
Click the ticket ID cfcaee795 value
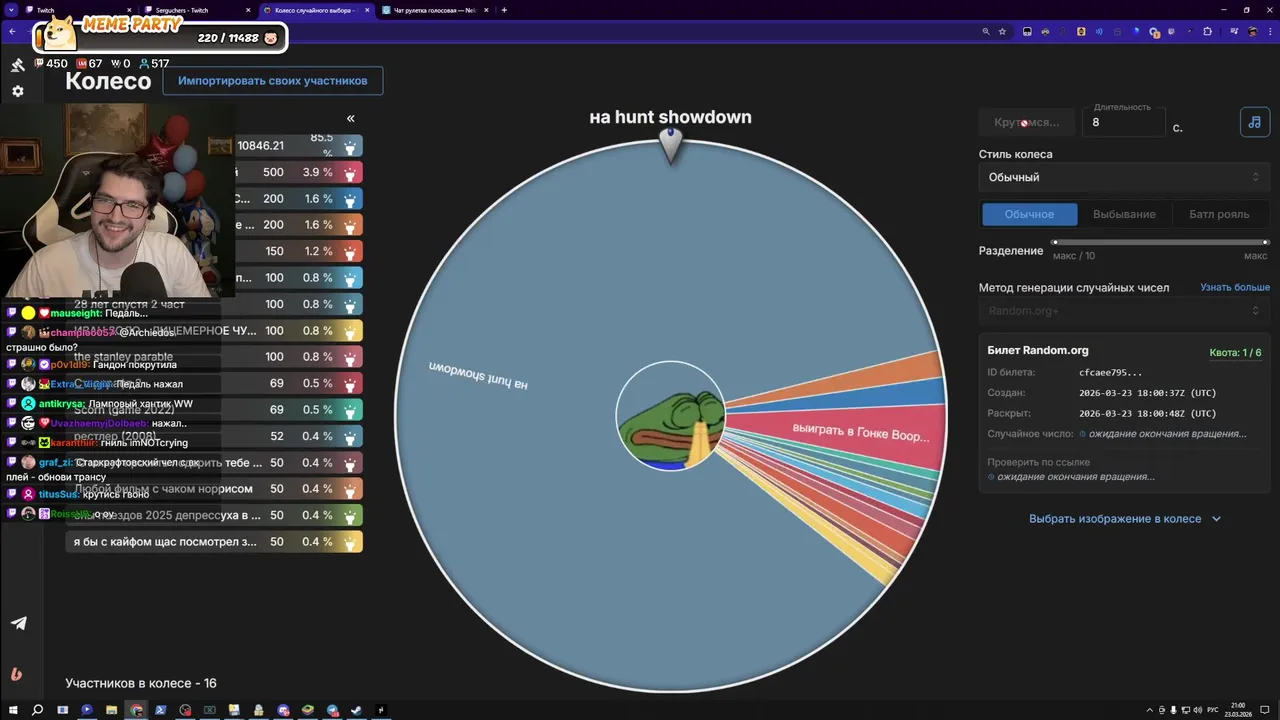pos(1111,373)
